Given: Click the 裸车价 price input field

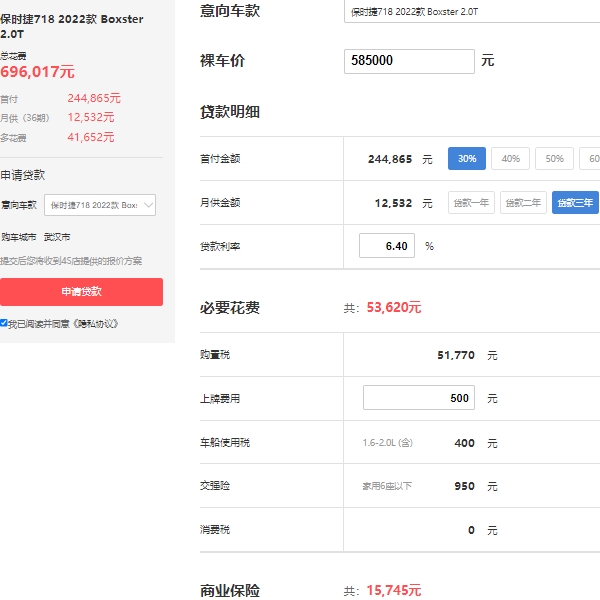Looking at the screenshot, I should pyautogui.click(x=409, y=61).
